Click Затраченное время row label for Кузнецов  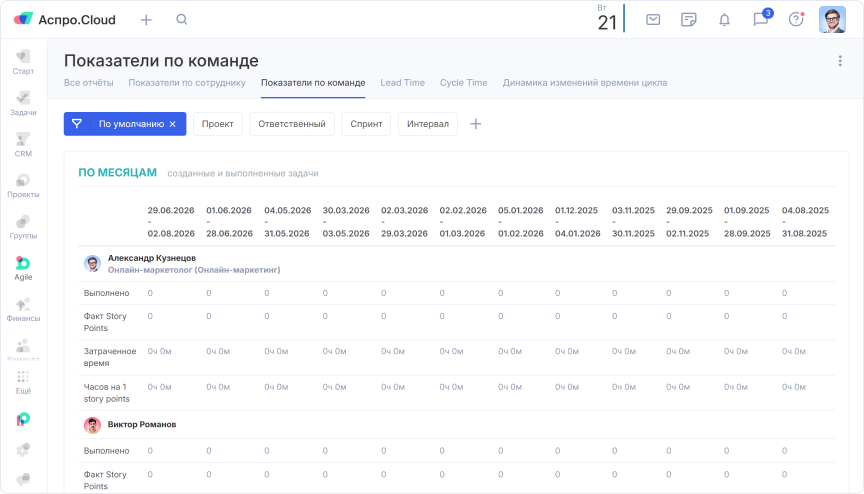click(x=110, y=357)
